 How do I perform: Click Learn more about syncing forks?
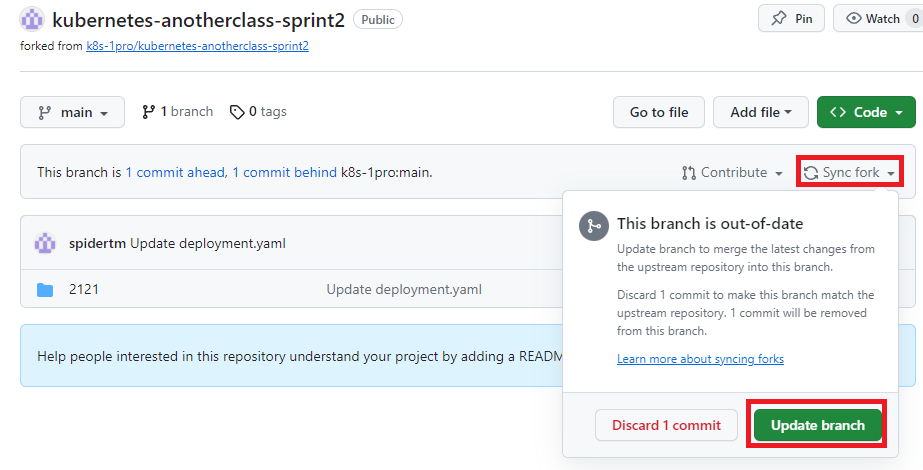click(x=700, y=359)
